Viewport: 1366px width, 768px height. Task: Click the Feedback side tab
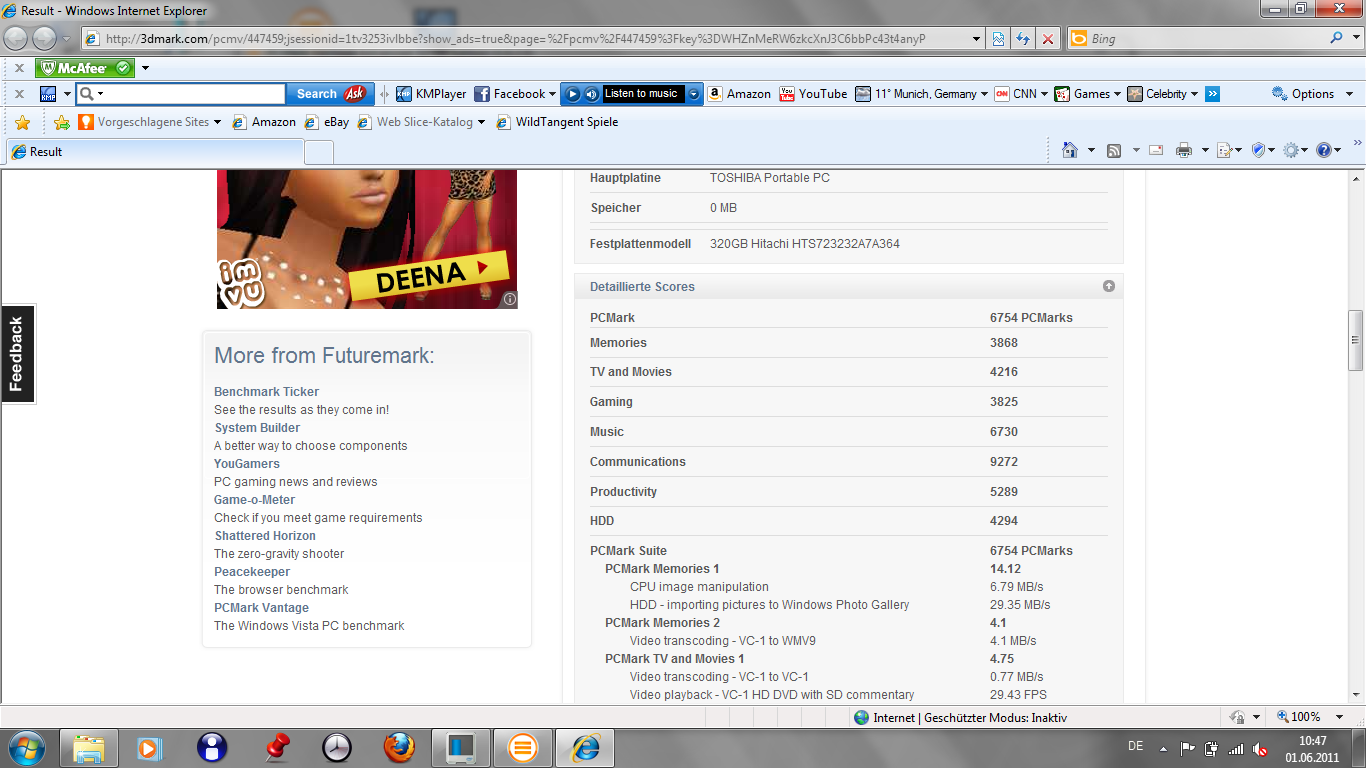click(x=17, y=354)
